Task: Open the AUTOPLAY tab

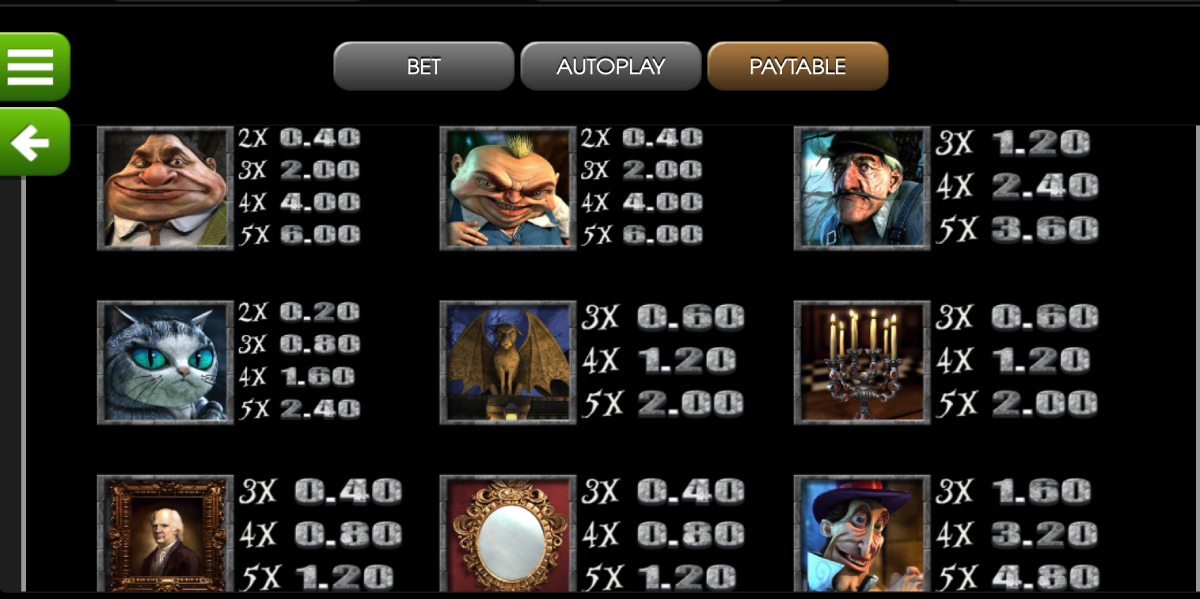Action: pos(611,67)
